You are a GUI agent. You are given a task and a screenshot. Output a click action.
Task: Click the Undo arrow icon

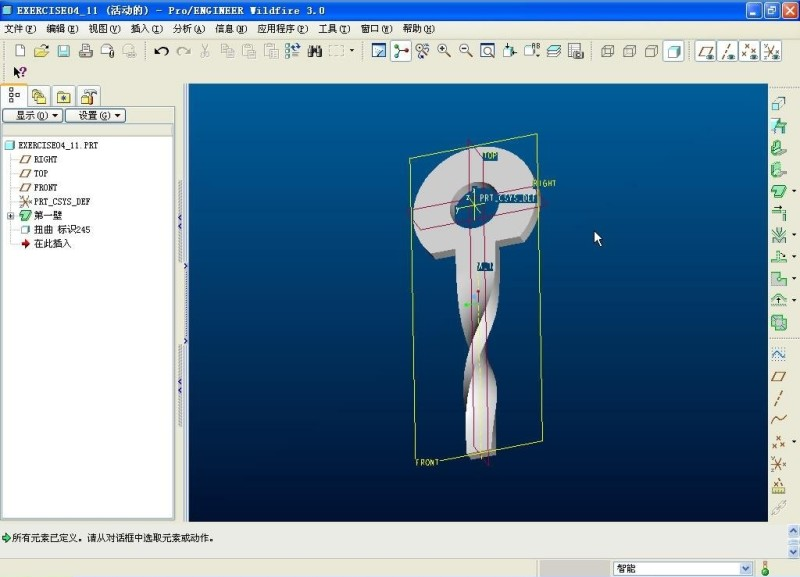[x=161, y=51]
